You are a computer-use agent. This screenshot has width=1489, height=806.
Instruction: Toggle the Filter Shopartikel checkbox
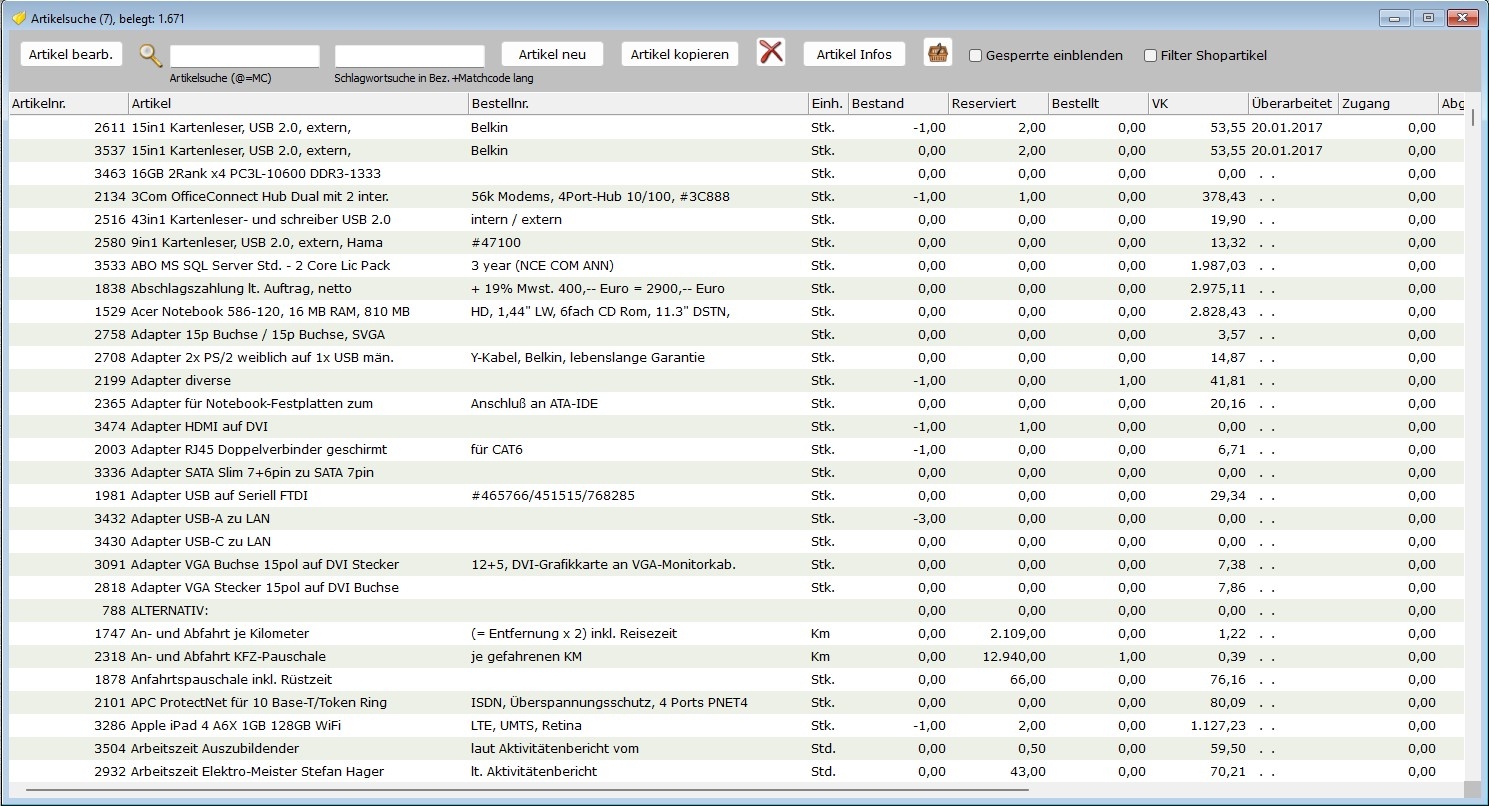(x=1151, y=56)
